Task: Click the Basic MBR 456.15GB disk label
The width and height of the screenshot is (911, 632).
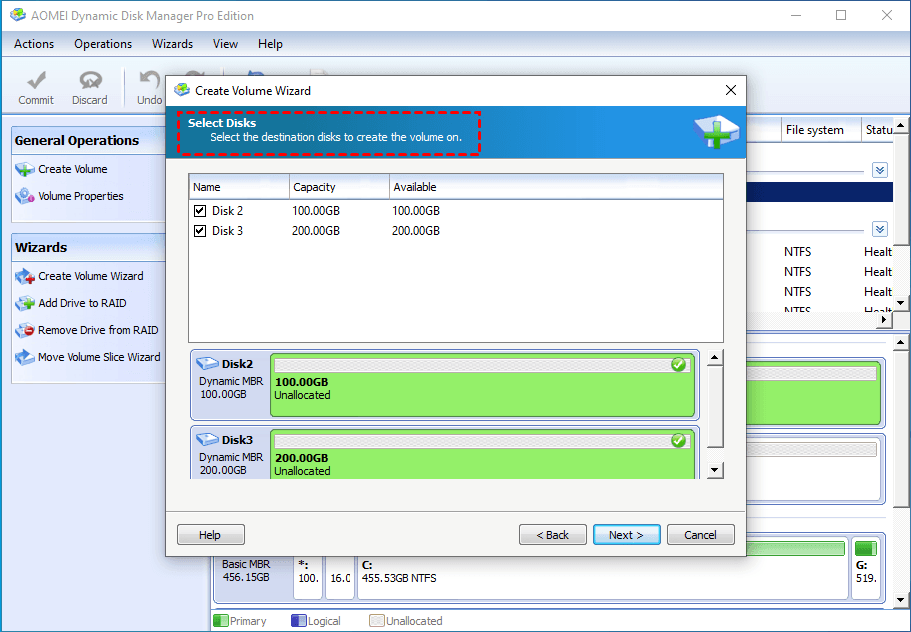Action: [x=246, y=571]
